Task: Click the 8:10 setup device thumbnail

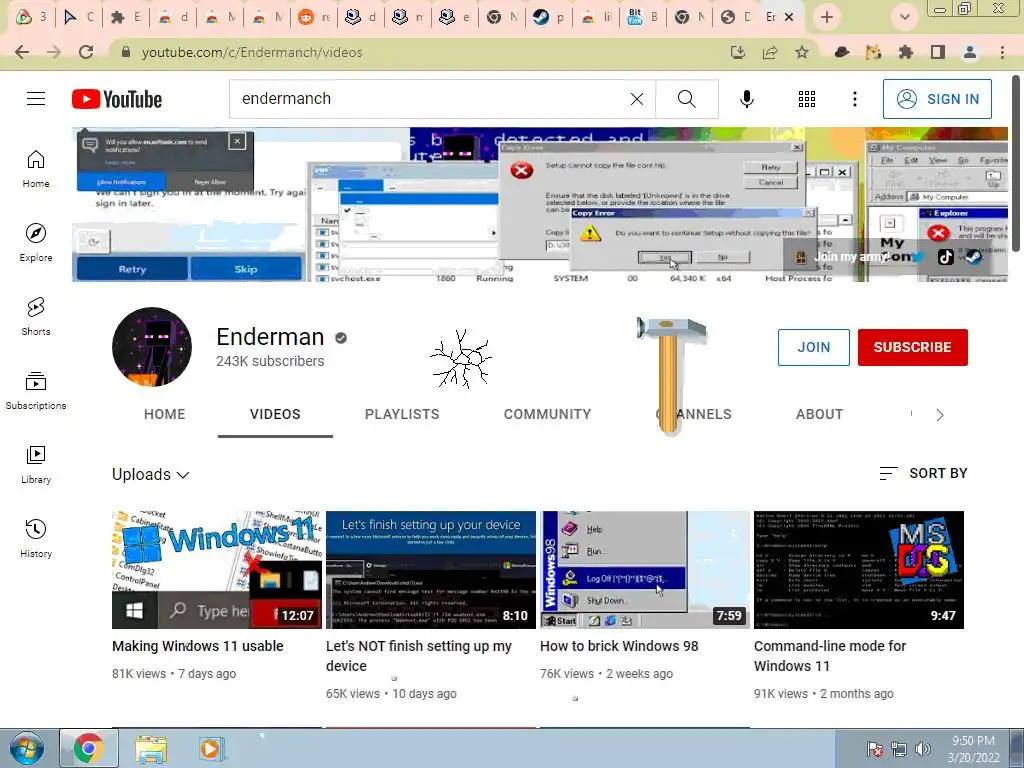Action: [x=430, y=569]
